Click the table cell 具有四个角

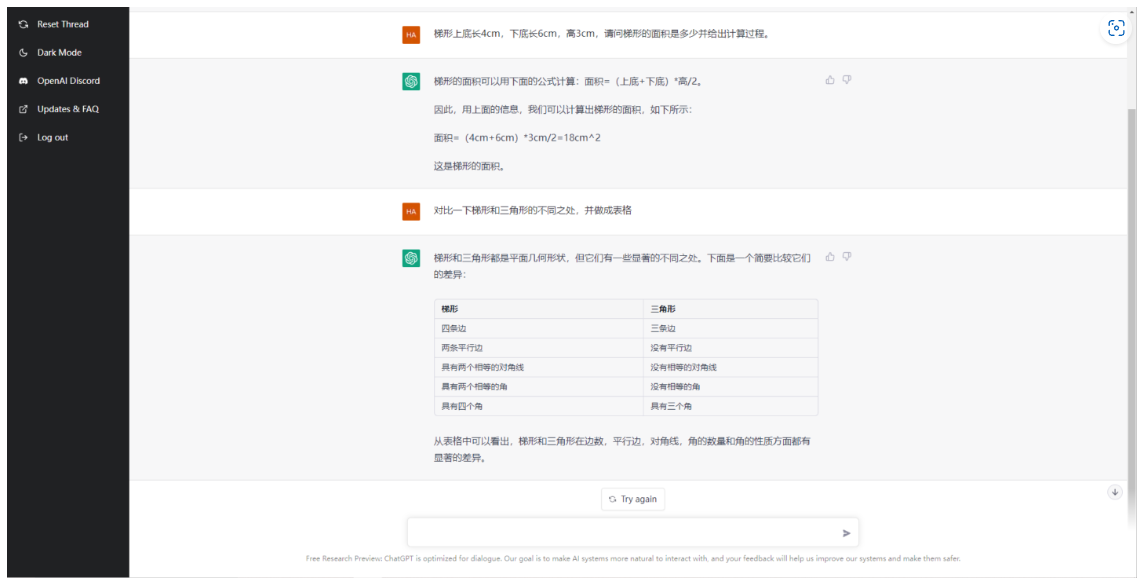(x=539, y=406)
